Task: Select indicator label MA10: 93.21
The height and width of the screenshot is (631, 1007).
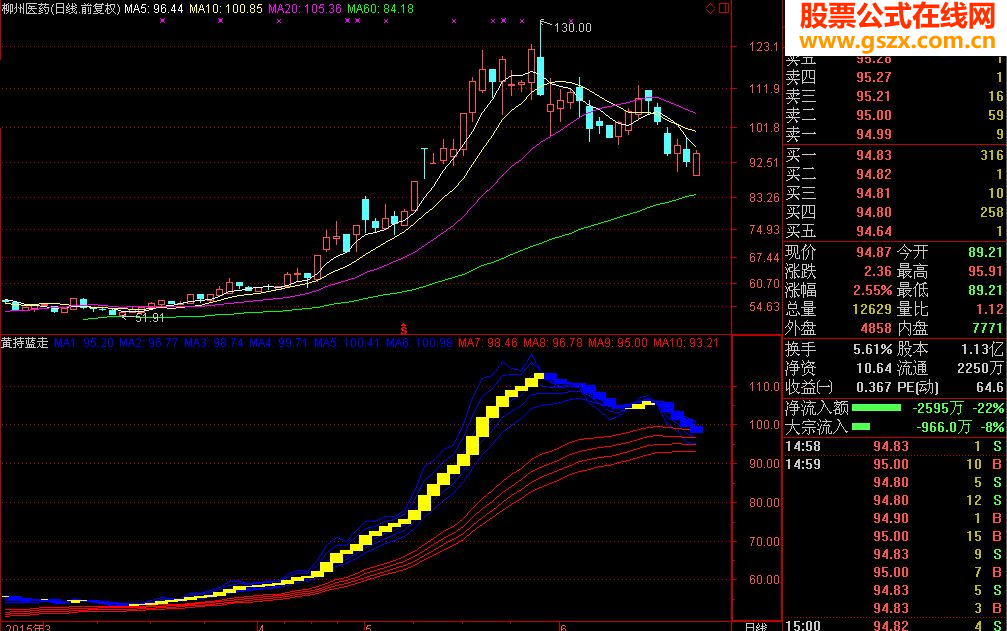Action: pyautogui.click(x=686, y=343)
